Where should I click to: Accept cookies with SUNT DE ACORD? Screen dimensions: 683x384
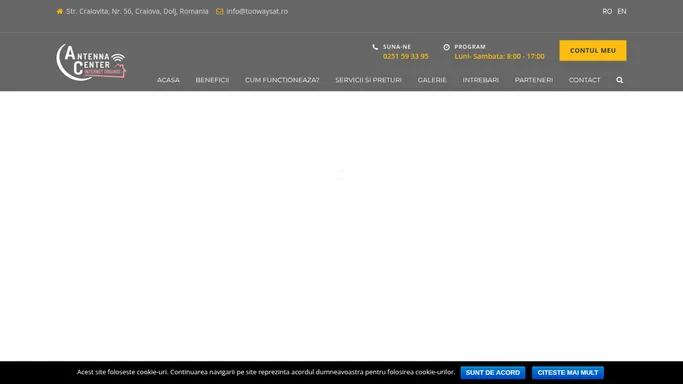click(493, 373)
